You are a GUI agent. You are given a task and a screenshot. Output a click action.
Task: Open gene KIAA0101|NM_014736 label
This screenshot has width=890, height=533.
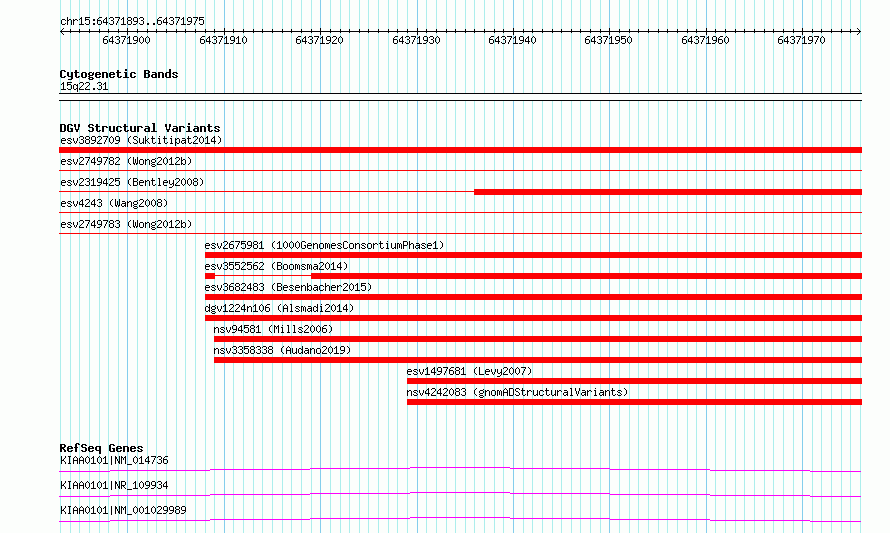(114, 460)
